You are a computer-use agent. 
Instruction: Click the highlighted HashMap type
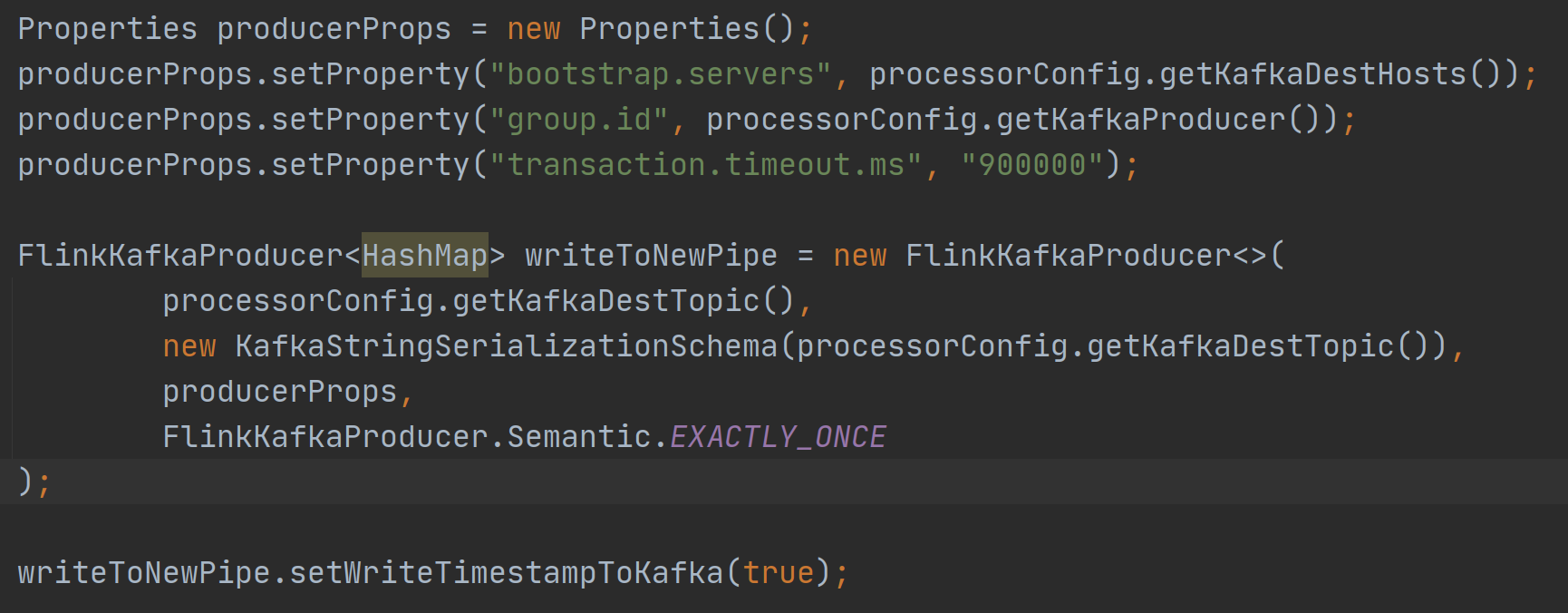click(x=424, y=256)
